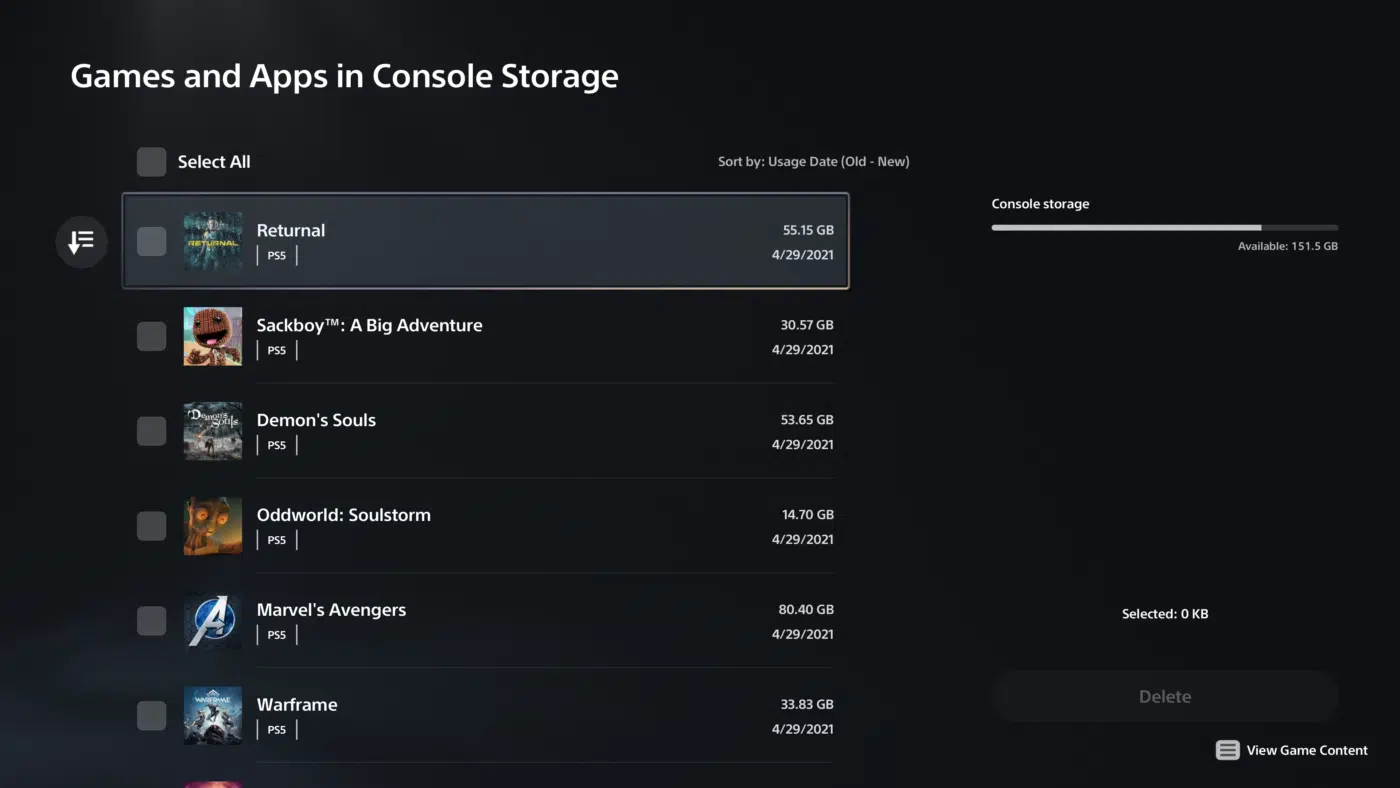This screenshot has height=788, width=1400.
Task: Check the Returnal selection checkbox
Action: 151,241
